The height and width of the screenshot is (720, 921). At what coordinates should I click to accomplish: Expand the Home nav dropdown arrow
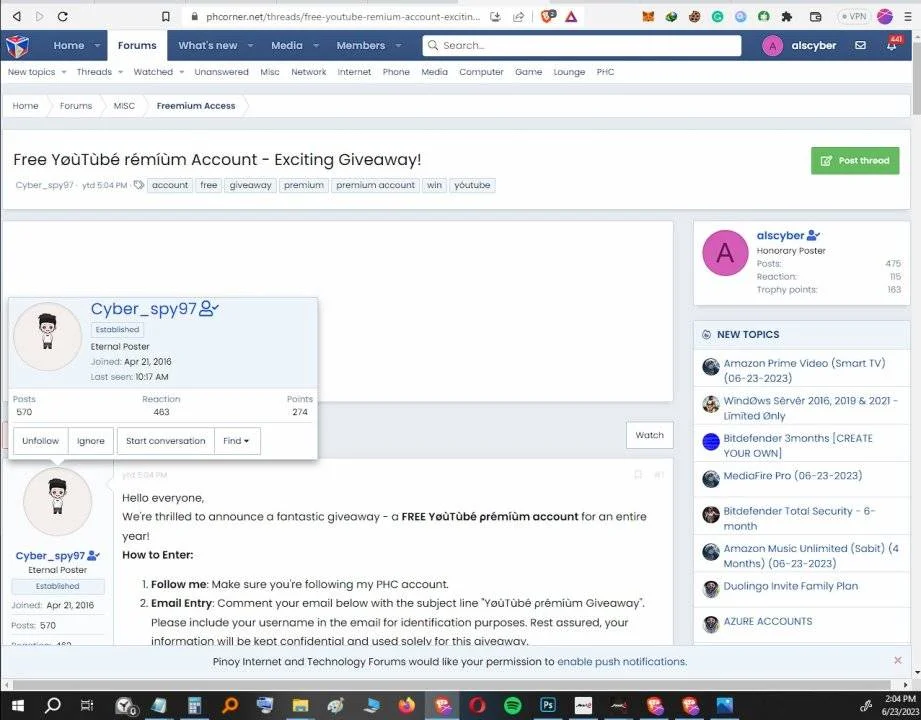97,45
